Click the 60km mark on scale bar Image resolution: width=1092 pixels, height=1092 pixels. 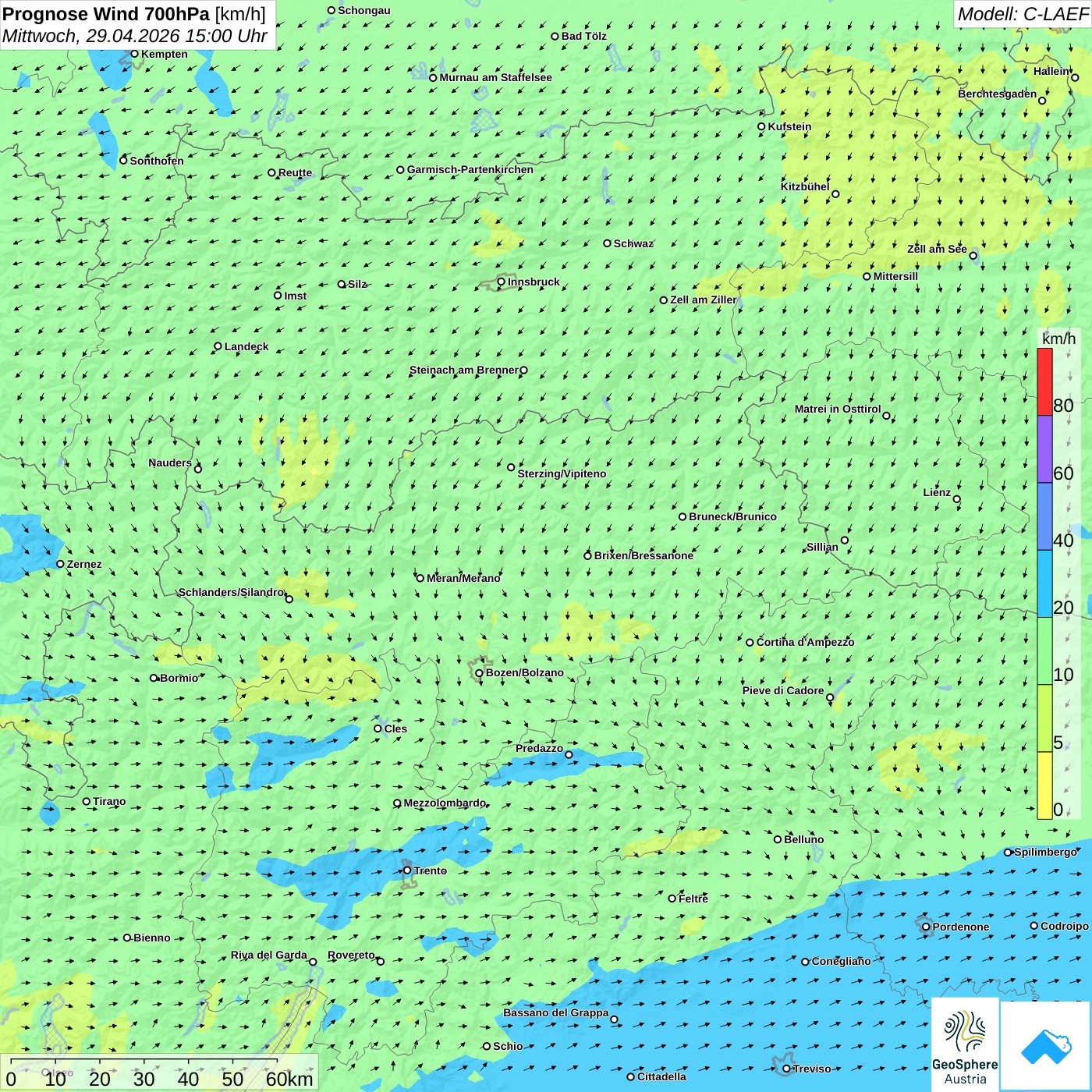point(289,1079)
